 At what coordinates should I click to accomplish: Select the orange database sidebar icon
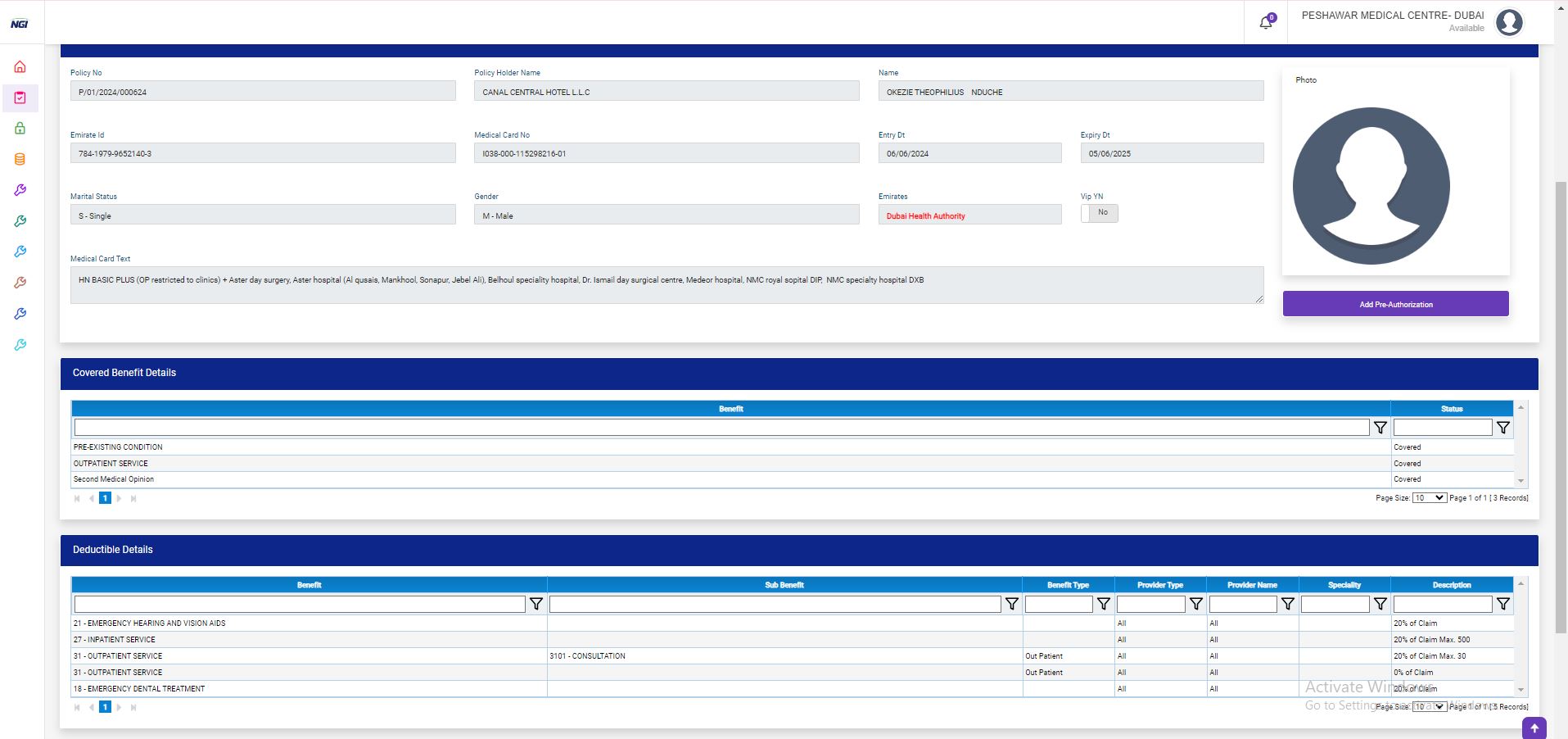20,160
